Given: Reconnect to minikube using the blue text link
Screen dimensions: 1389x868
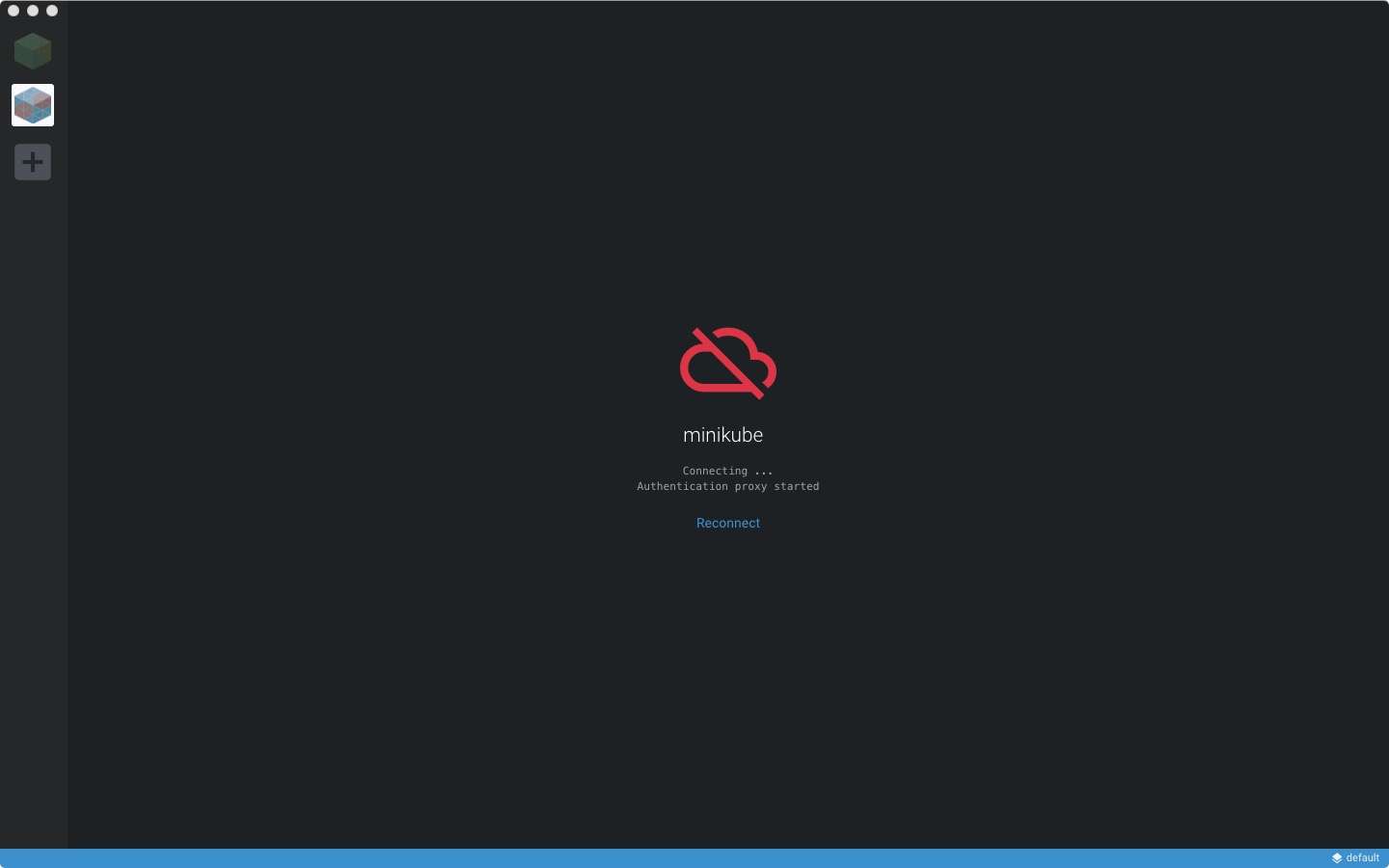Looking at the screenshot, I should click(728, 523).
